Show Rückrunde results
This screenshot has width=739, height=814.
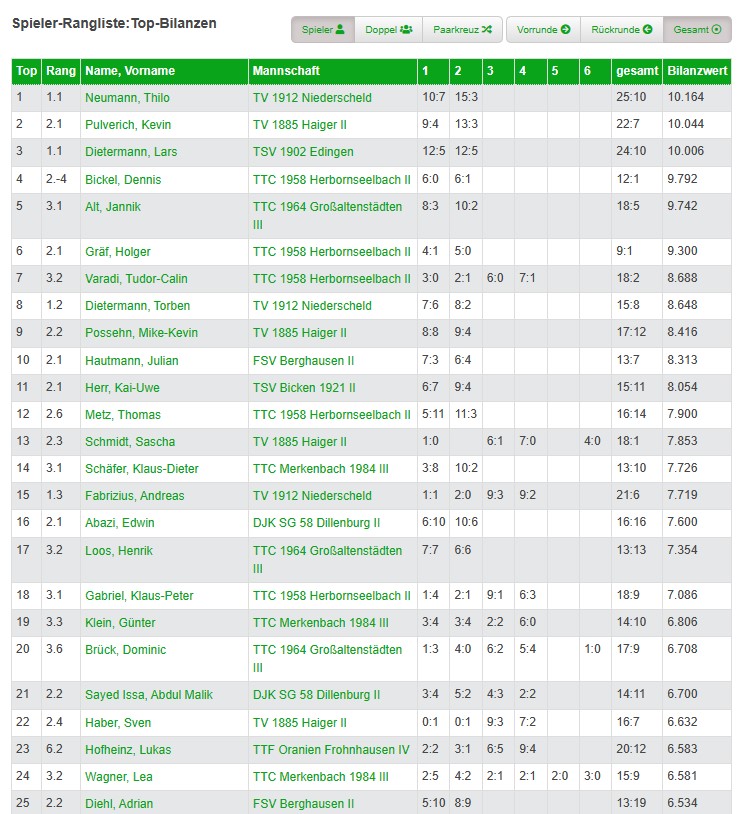pos(622,30)
